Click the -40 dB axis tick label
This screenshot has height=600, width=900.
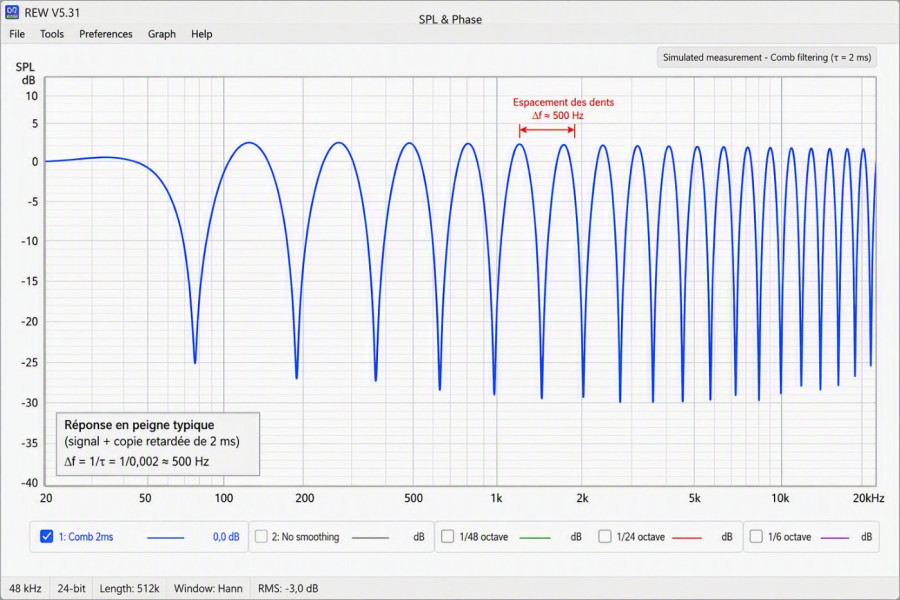click(x=29, y=482)
